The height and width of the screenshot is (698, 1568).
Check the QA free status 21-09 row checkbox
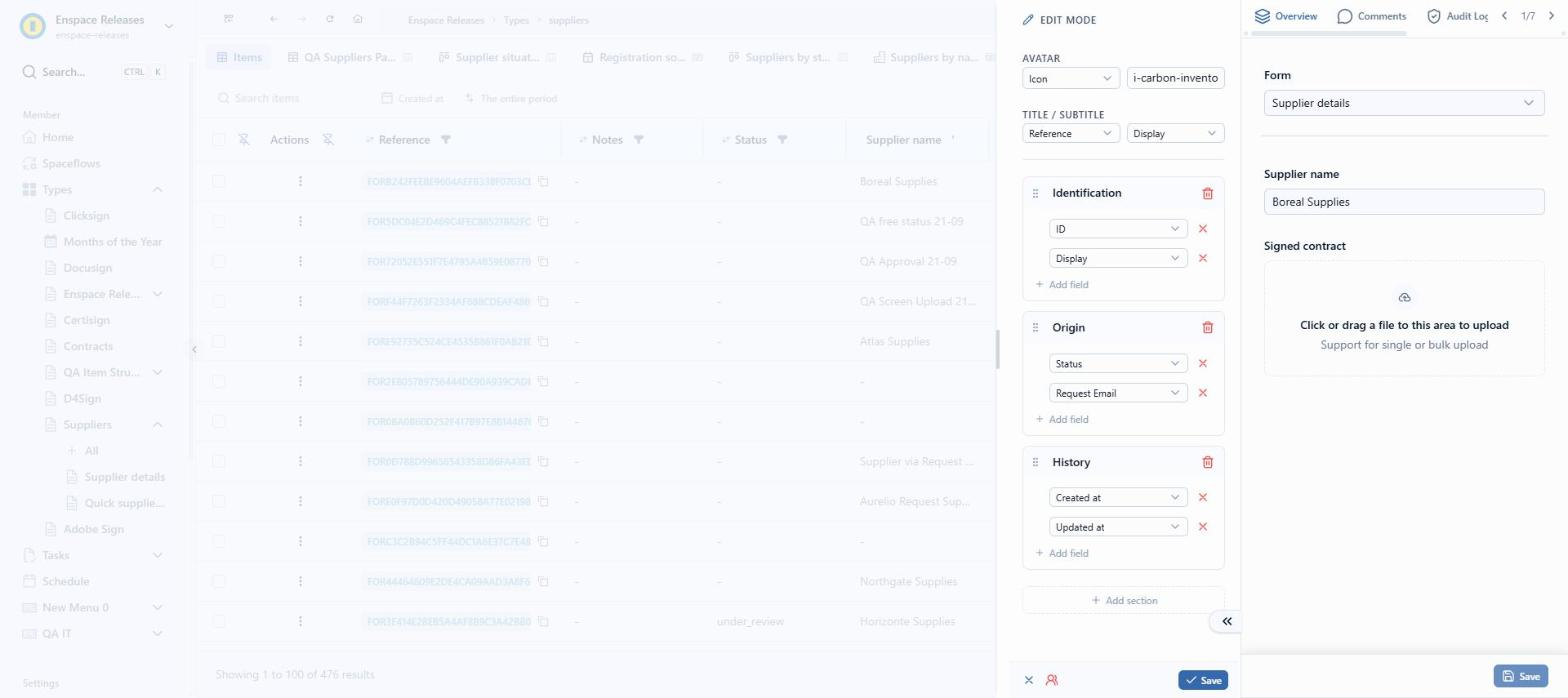click(x=219, y=221)
